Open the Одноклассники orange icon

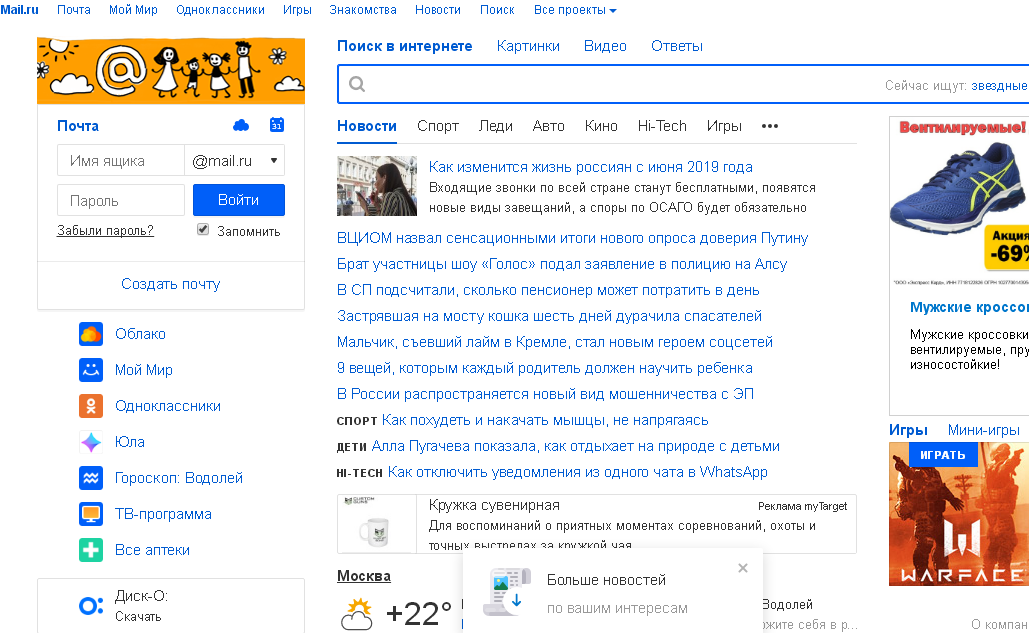point(91,406)
